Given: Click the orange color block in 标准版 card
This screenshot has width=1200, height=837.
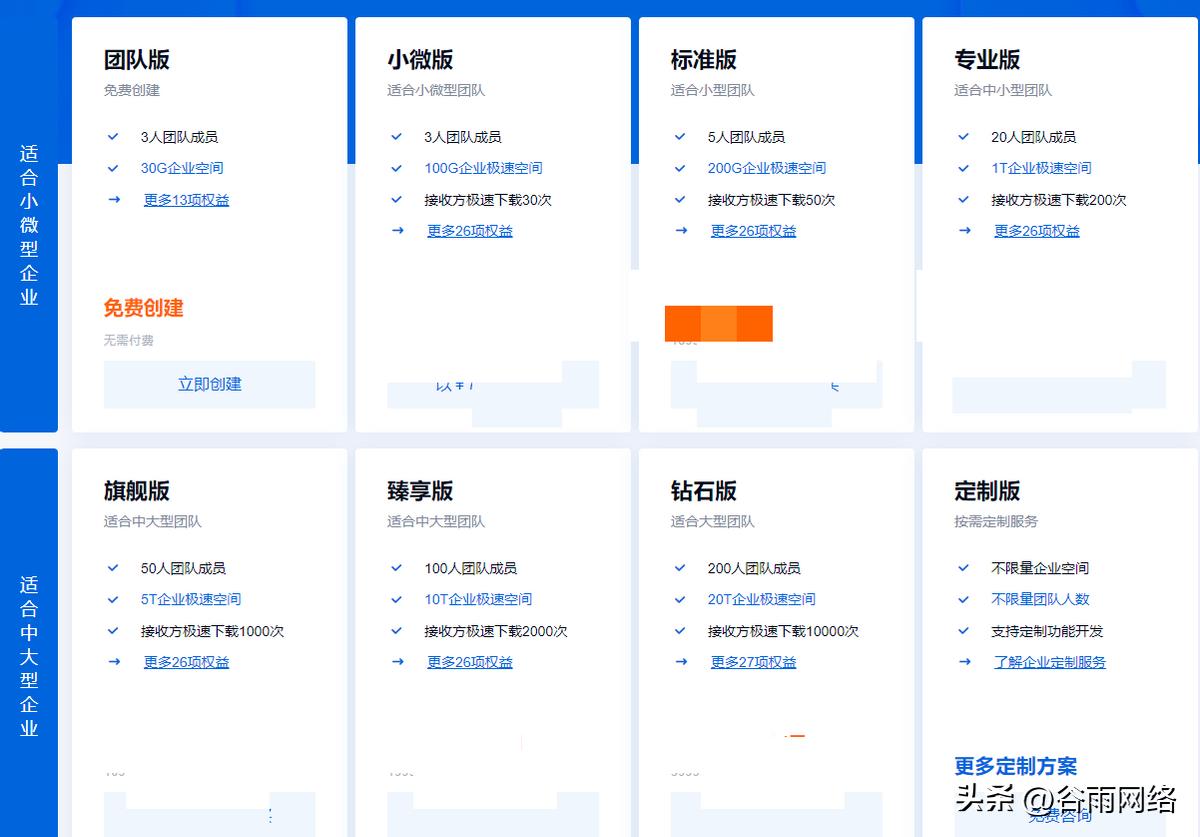Looking at the screenshot, I should [x=718, y=323].
